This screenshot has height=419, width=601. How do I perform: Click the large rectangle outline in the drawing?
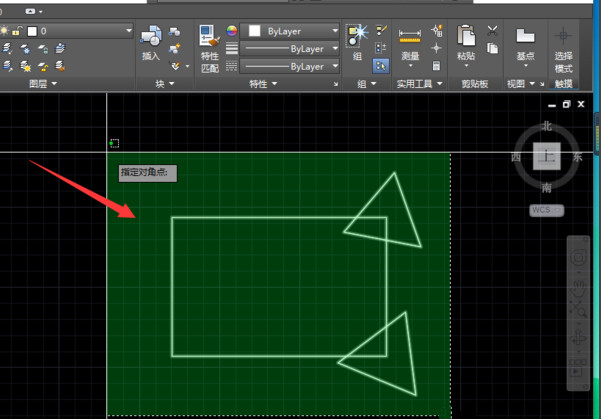click(x=172, y=285)
